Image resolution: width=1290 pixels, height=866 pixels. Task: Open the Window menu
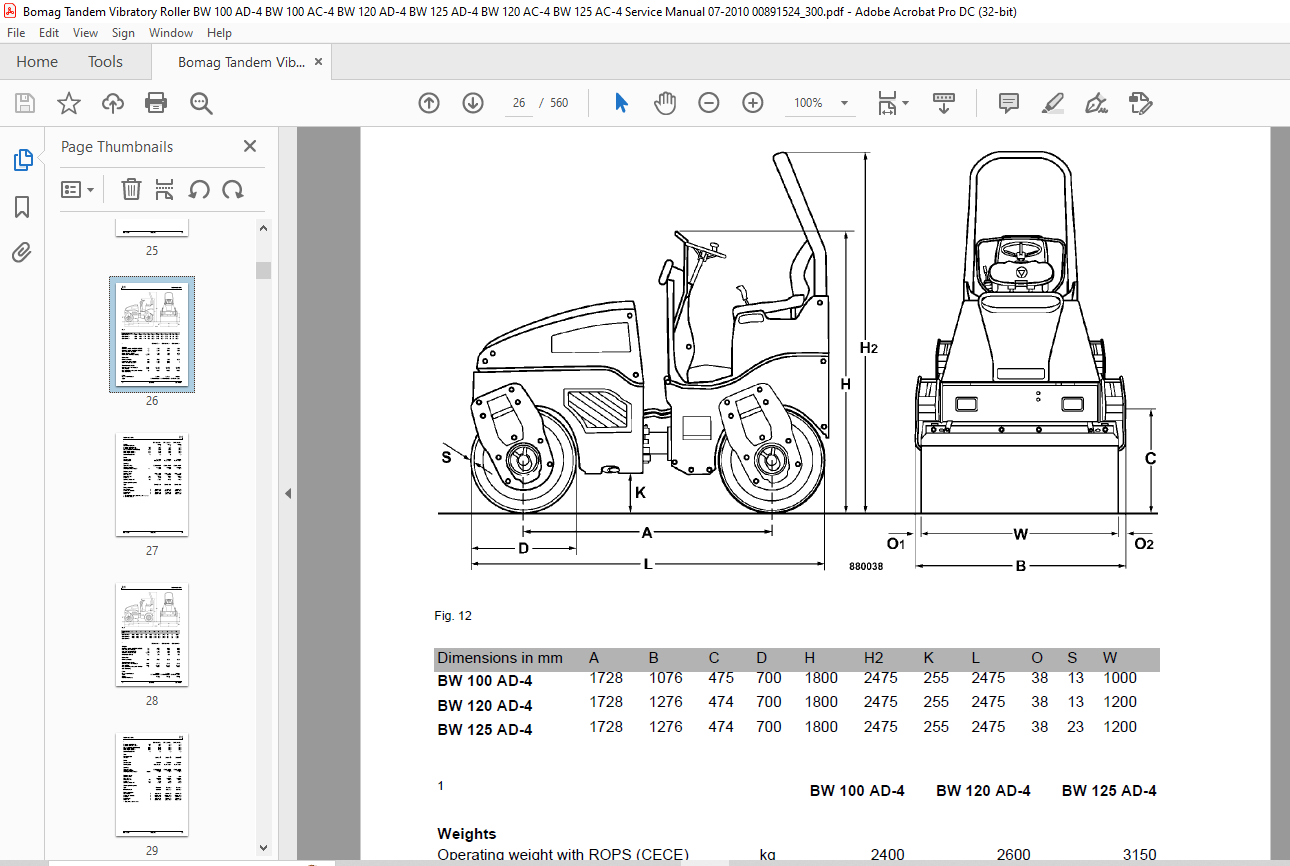pos(171,33)
